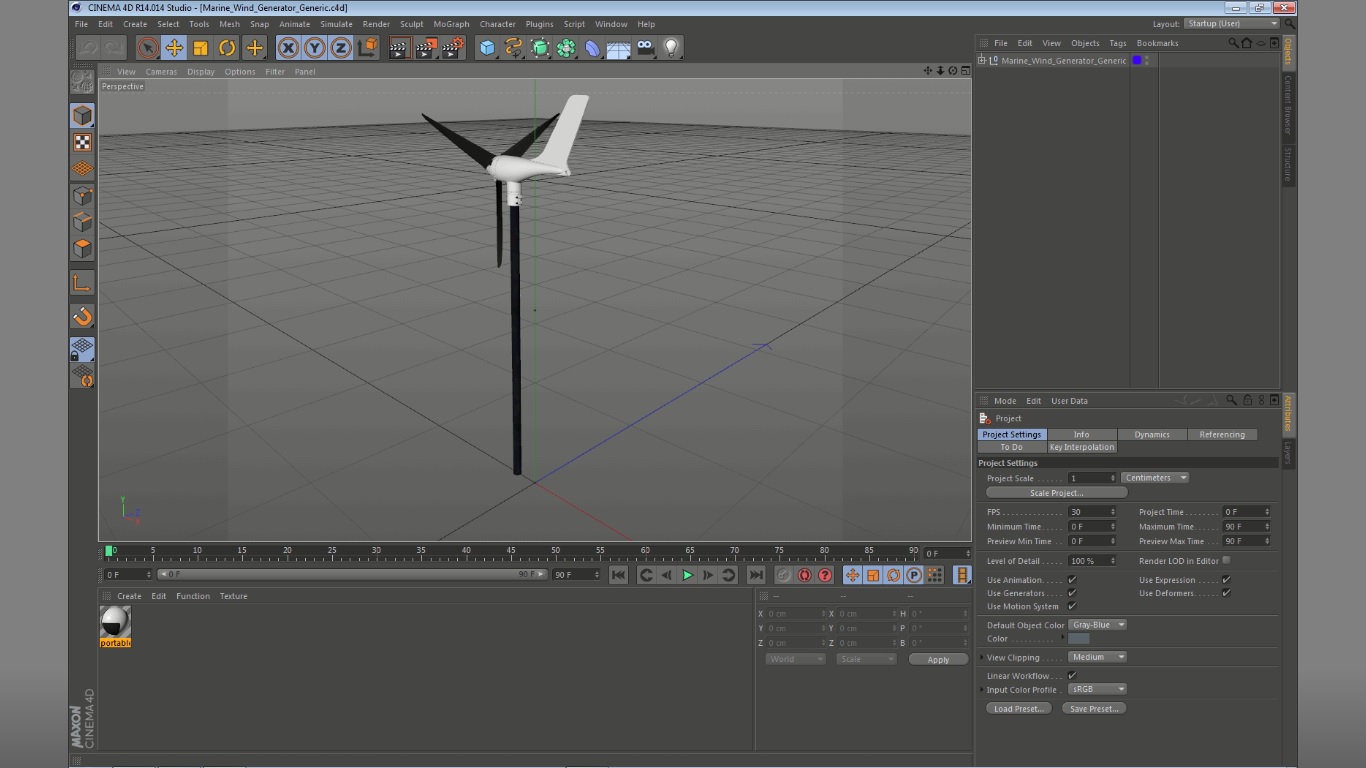Activate the Rotate tool in top toolbar
Image resolution: width=1366 pixels, height=768 pixels.
(227, 47)
